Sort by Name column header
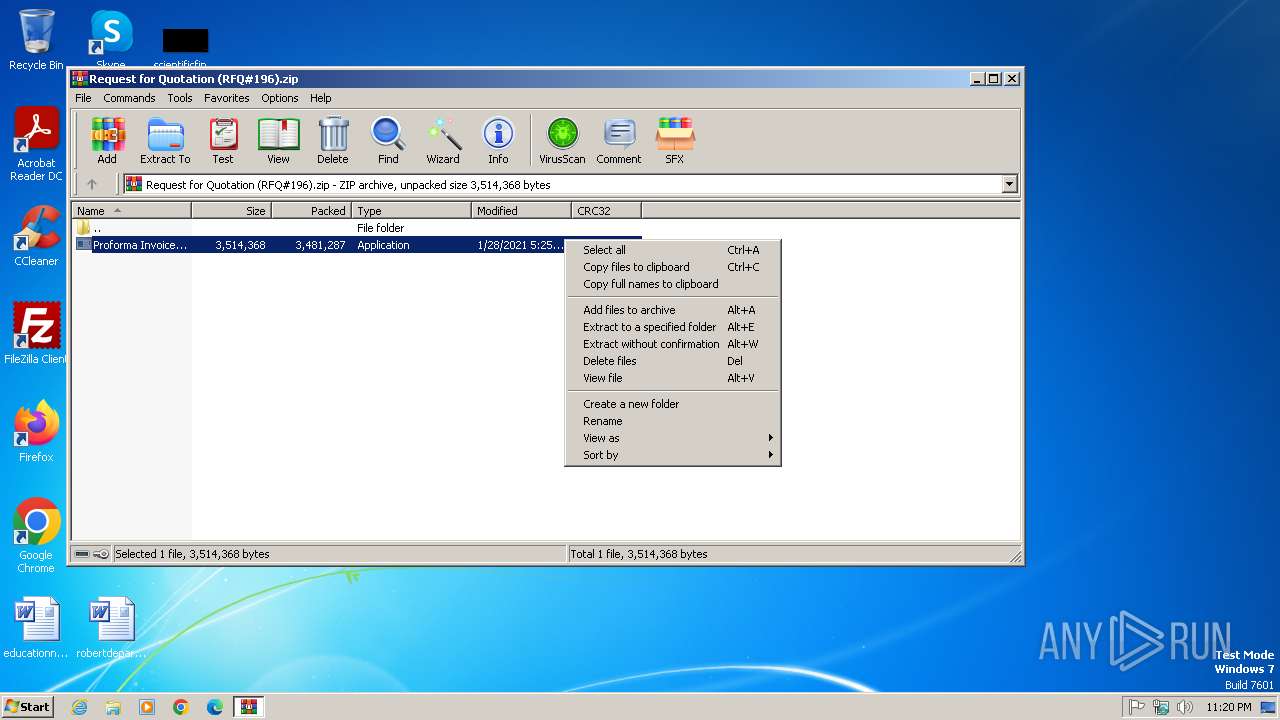1280x720 pixels. [x=131, y=211]
